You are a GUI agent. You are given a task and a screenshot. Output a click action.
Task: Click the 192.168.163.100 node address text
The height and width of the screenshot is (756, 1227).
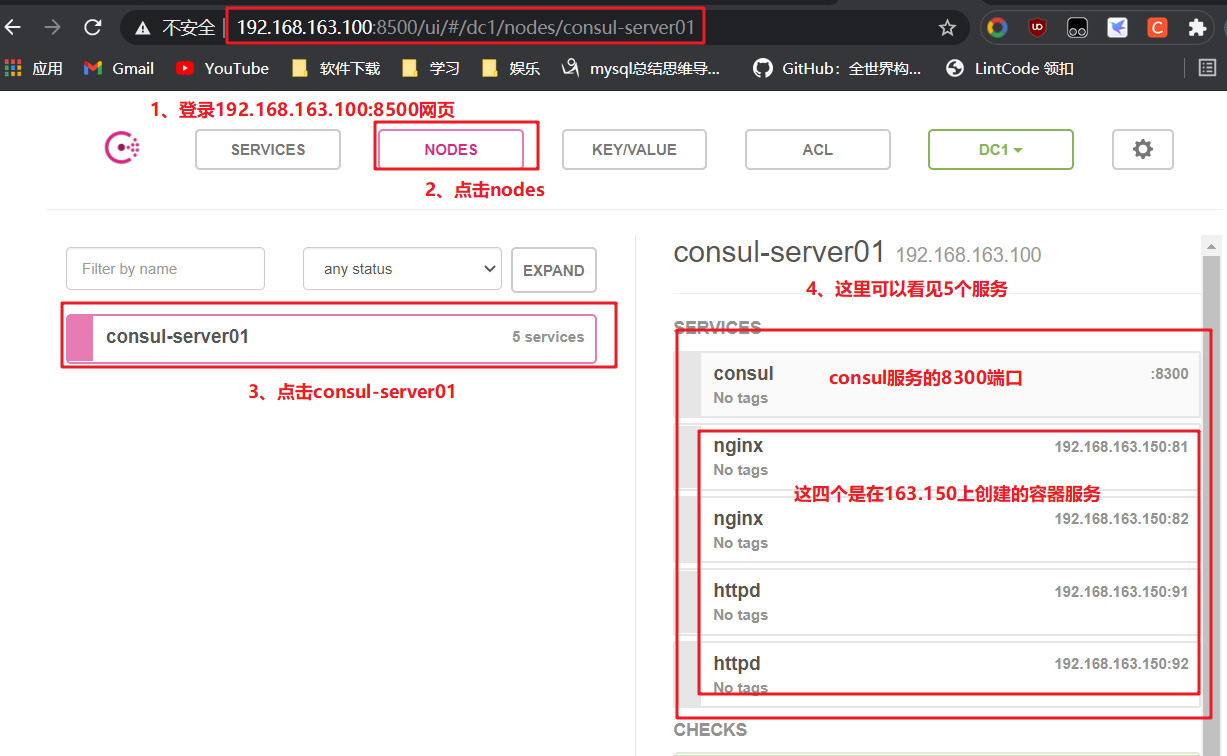[x=968, y=255]
